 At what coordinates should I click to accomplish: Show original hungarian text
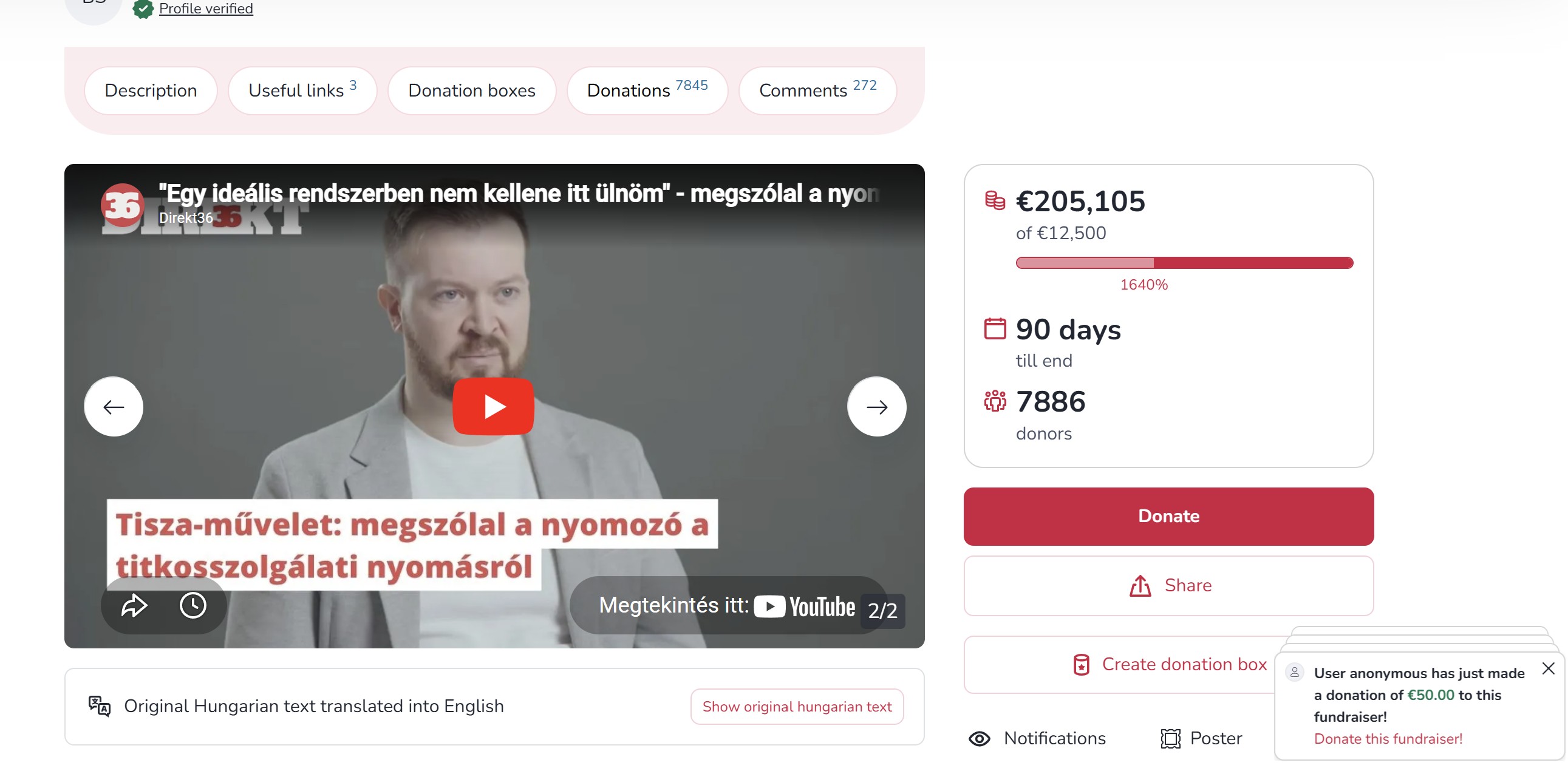click(797, 706)
